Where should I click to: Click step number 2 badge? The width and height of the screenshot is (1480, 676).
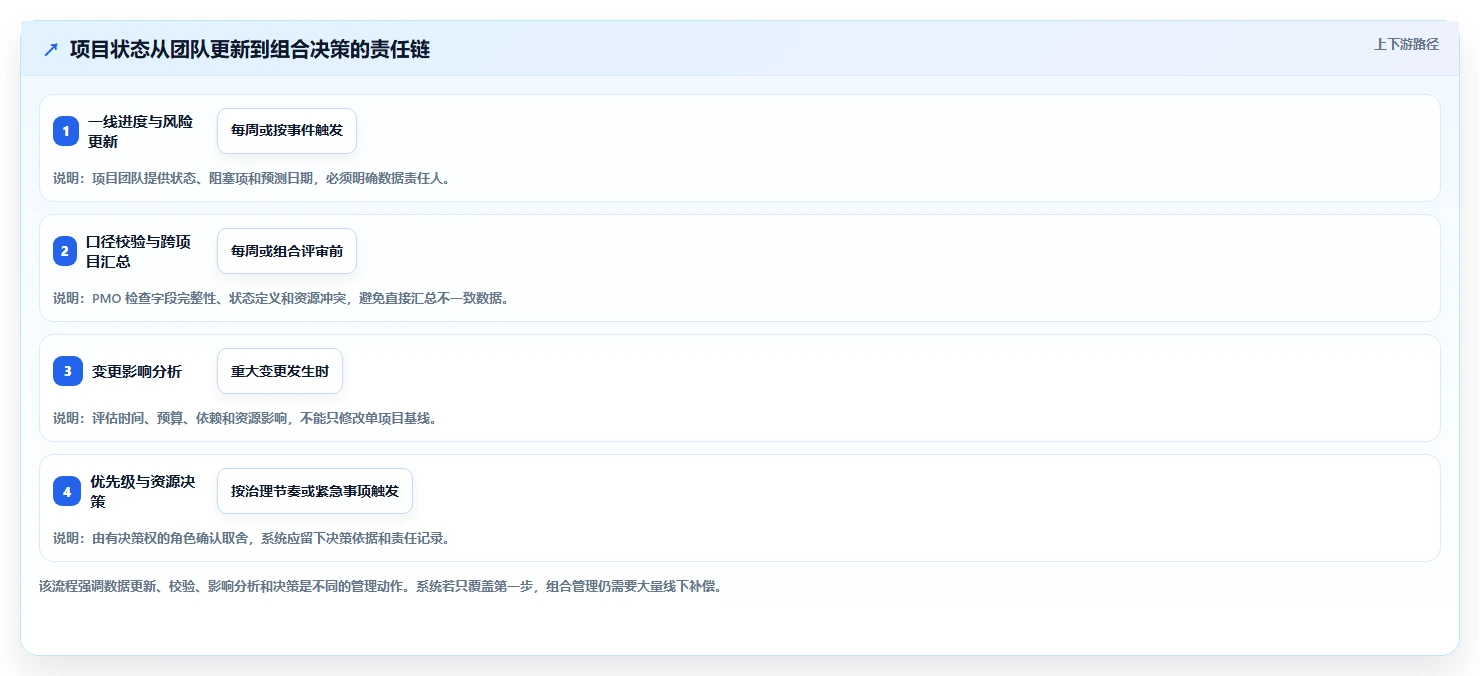pos(66,251)
